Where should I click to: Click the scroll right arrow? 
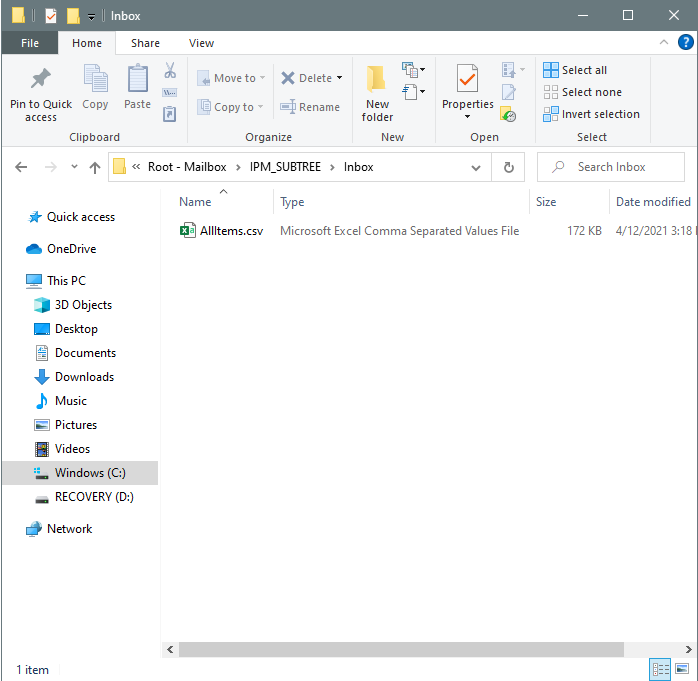point(688,649)
